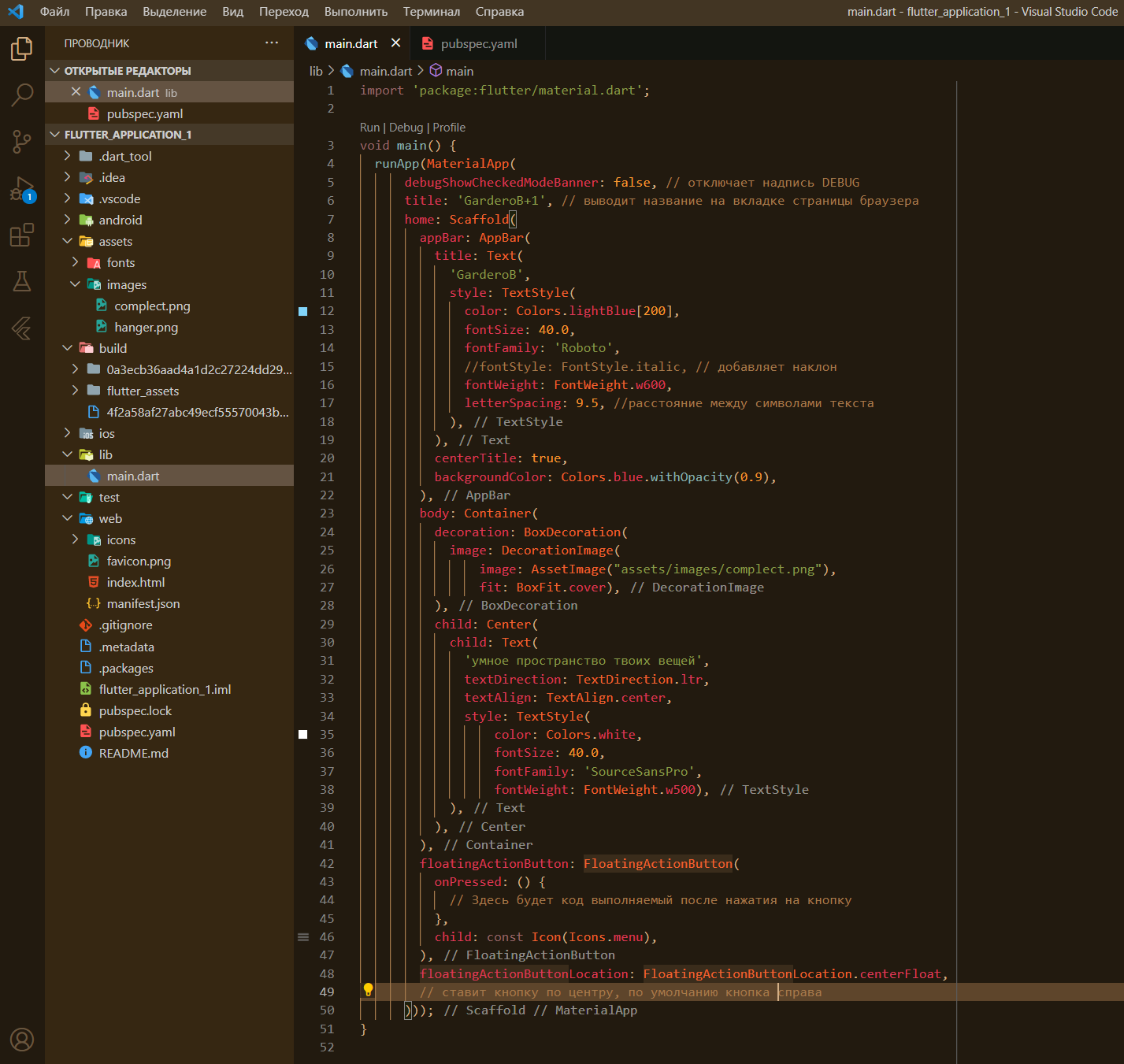Open the Файл menu
Image resolution: width=1124 pixels, height=1064 pixels.
click(54, 12)
